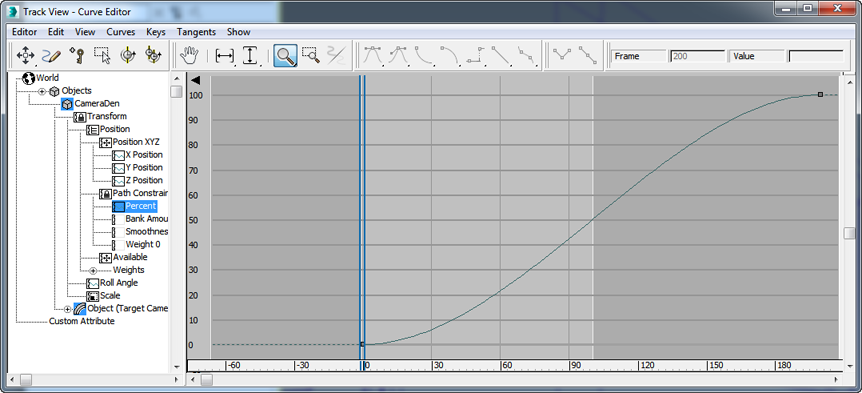Activate the Draw Curves pencil tool
Viewport: 862px width, 393px height.
point(51,55)
